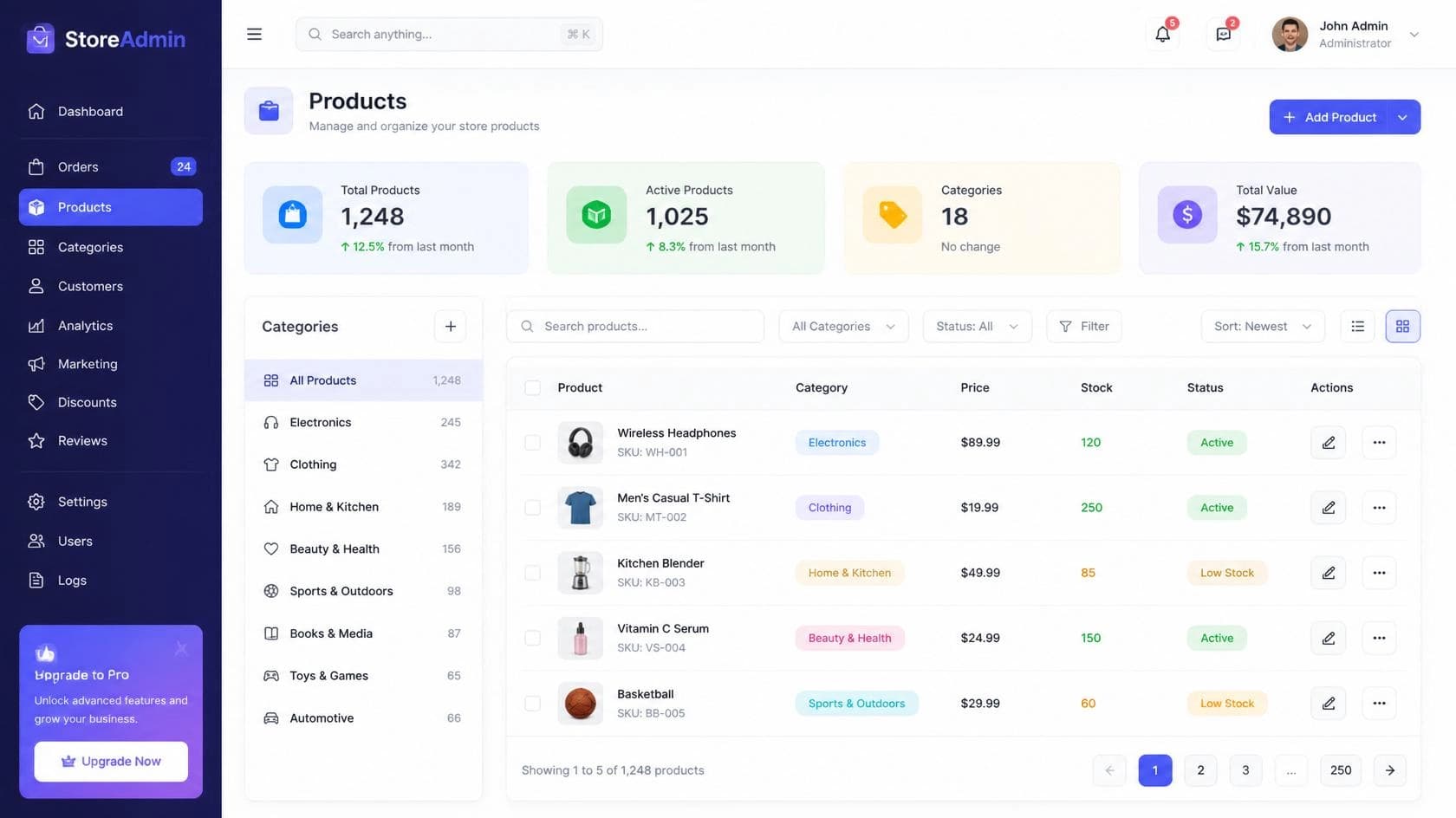
Task: Open more actions for Kitchen Blender
Action: coord(1379,573)
